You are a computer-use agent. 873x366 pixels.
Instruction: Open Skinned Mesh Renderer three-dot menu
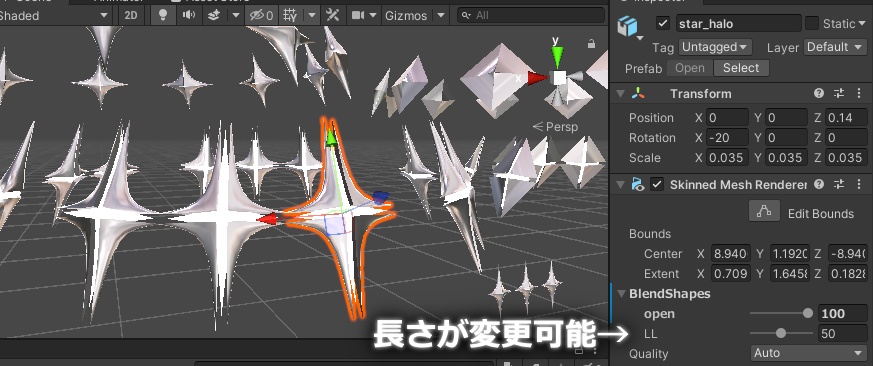pyautogui.click(x=859, y=184)
